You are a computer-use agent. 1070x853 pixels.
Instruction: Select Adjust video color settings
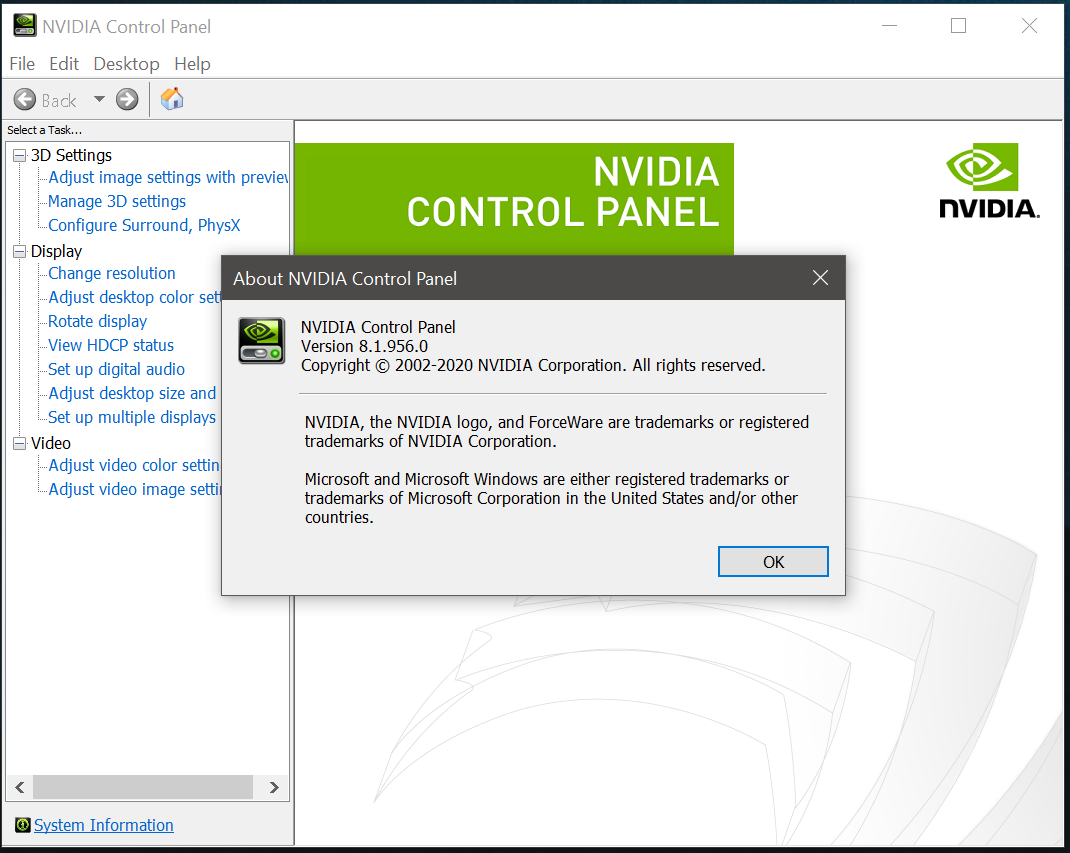[x=134, y=465]
